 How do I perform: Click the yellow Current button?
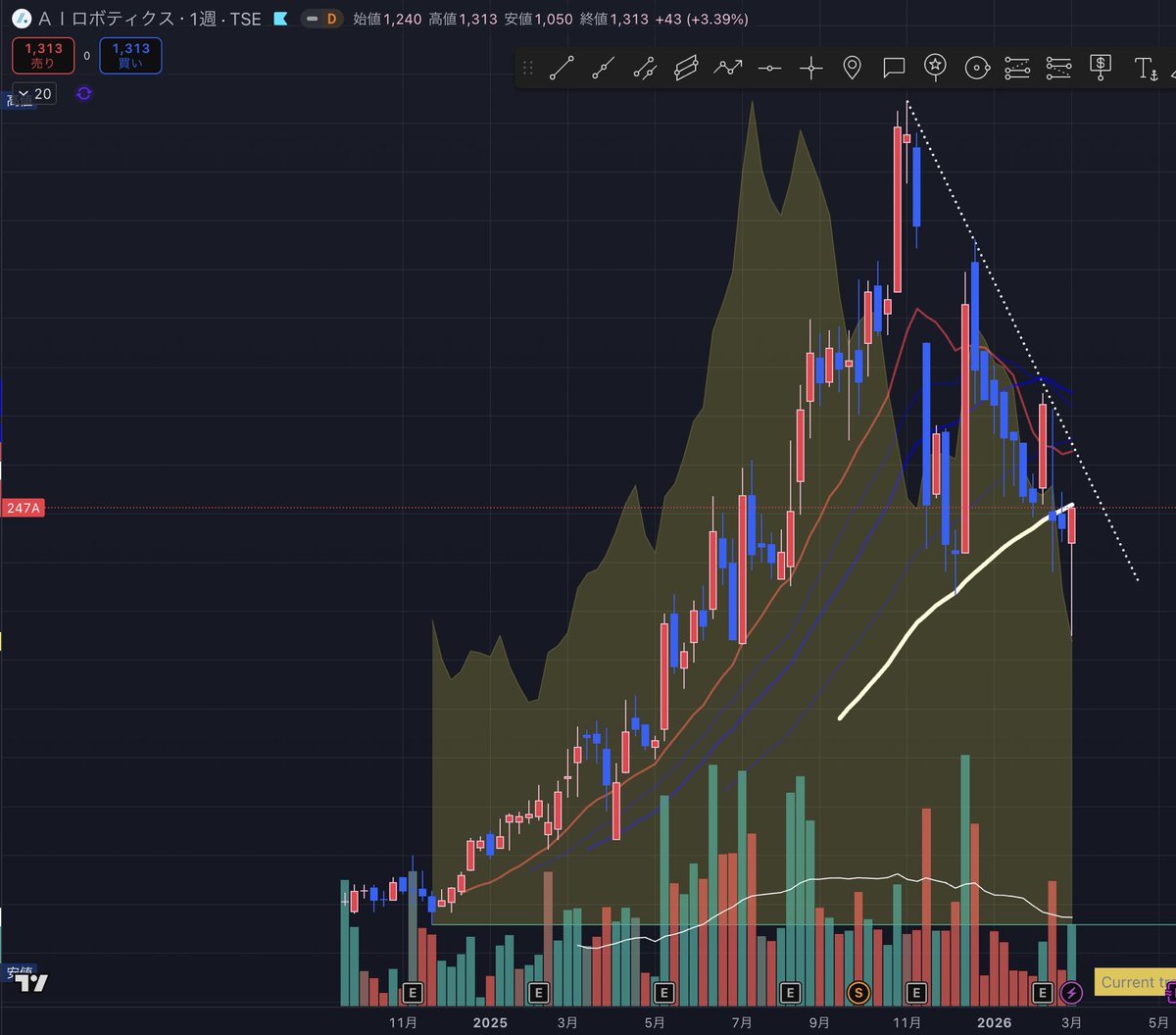[x=1135, y=982]
